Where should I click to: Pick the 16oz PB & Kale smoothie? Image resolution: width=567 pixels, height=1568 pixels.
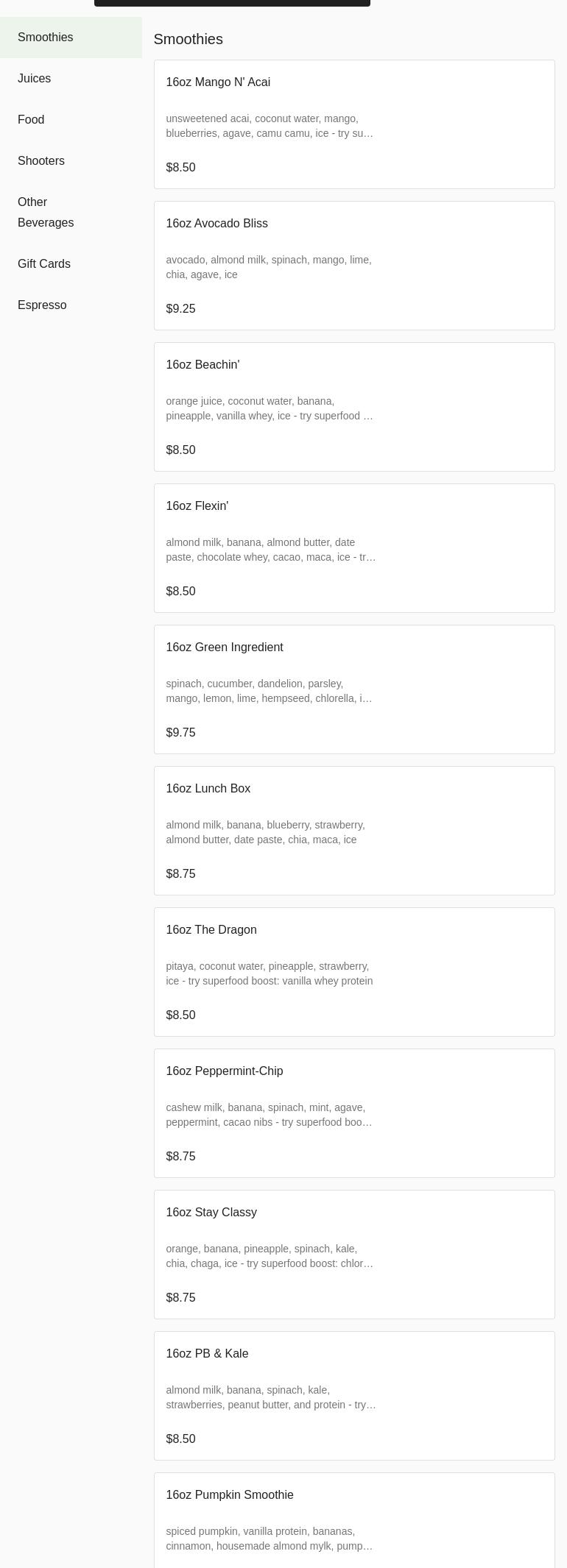coord(353,1396)
